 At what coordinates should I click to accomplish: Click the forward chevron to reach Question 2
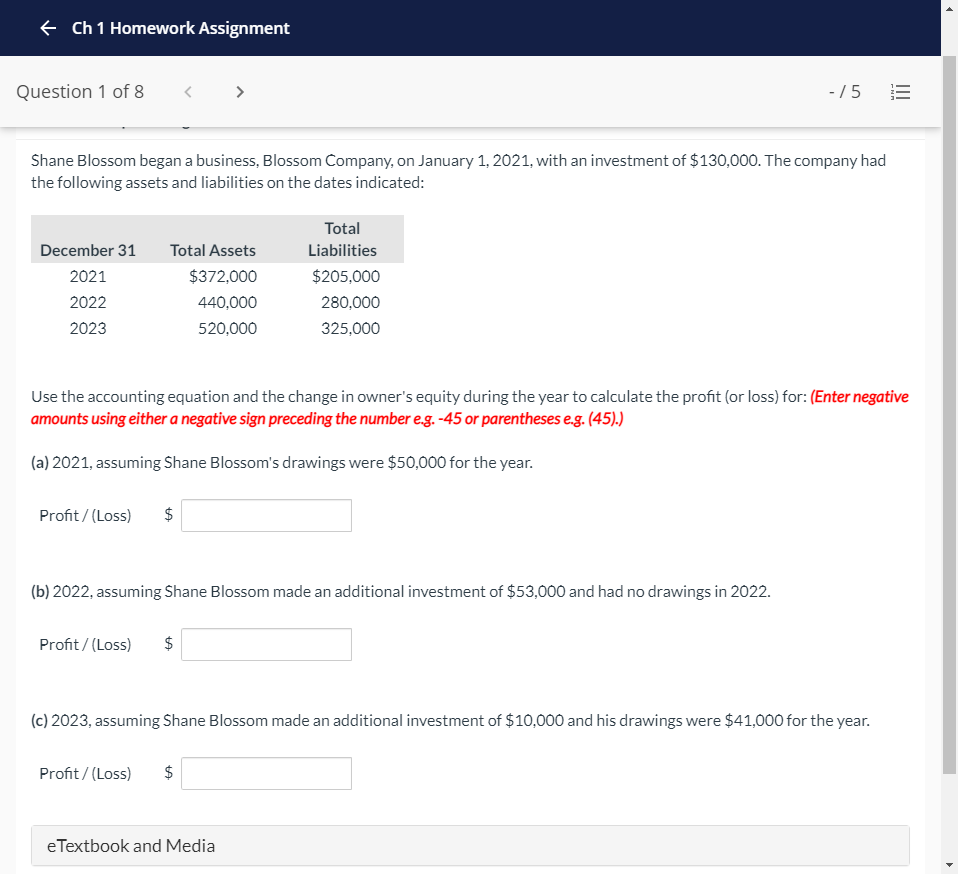click(x=240, y=91)
